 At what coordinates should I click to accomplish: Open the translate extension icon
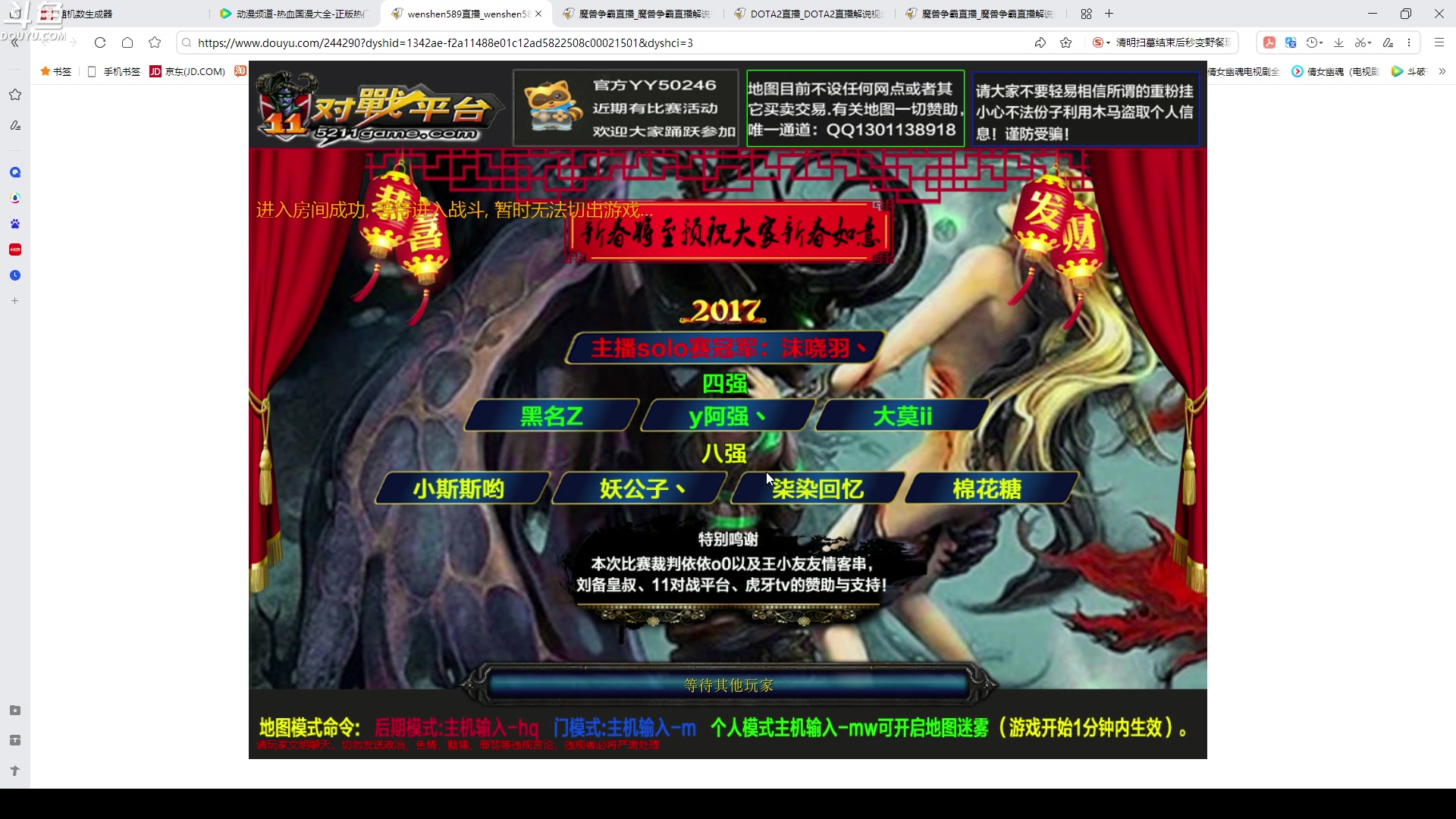pos(1291,42)
